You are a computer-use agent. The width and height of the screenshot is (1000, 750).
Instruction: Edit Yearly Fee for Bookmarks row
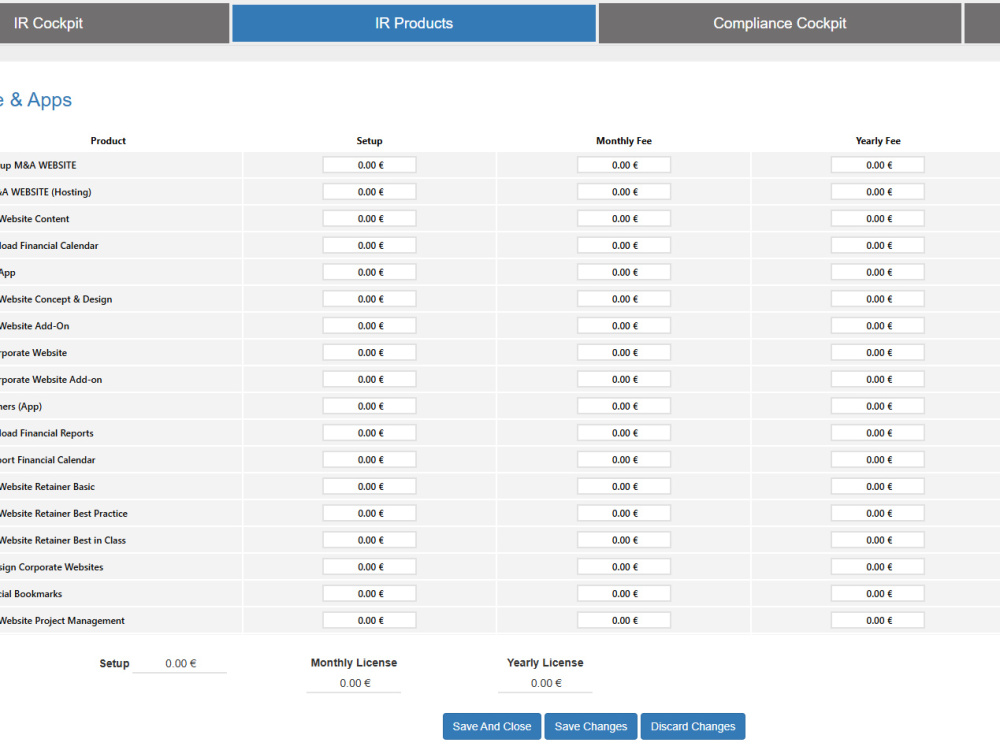pyautogui.click(x=878, y=594)
